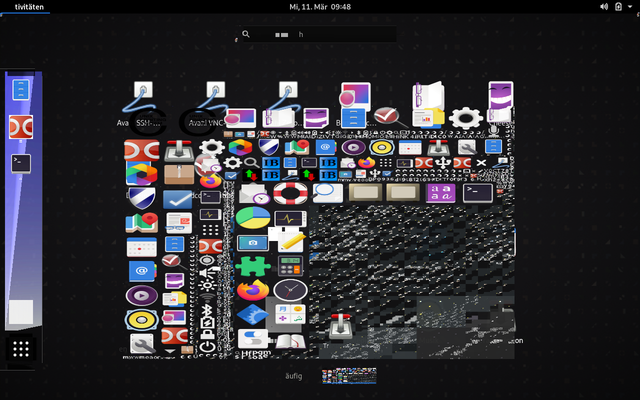Click the Bluetooth symbol in the symbol column
This screenshot has height=400, width=640.
coord(207,310)
